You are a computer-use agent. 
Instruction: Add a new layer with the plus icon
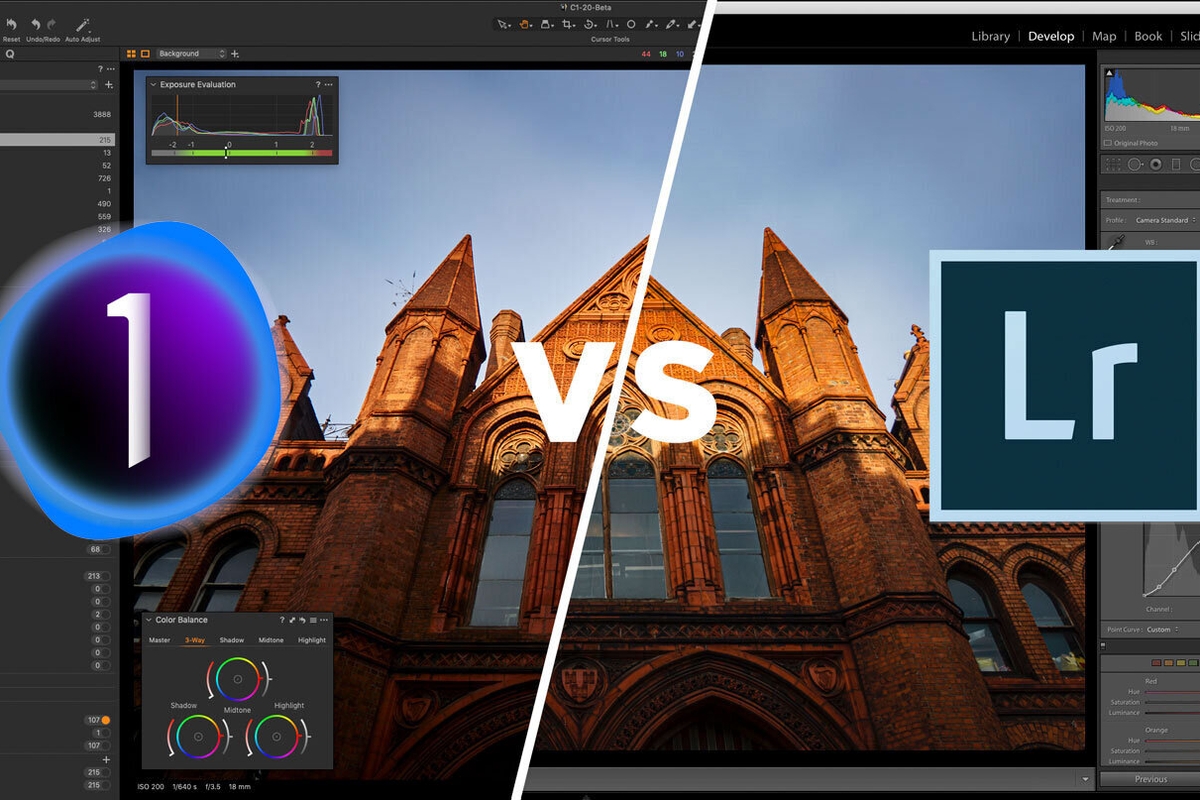pos(235,54)
